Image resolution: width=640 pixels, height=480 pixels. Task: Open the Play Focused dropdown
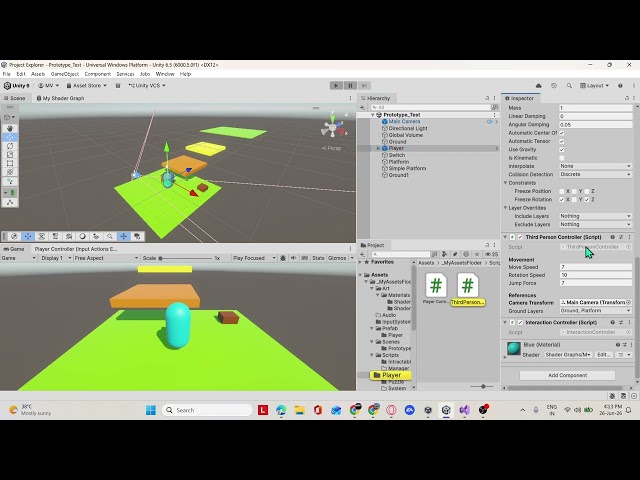[x=254, y=258]
